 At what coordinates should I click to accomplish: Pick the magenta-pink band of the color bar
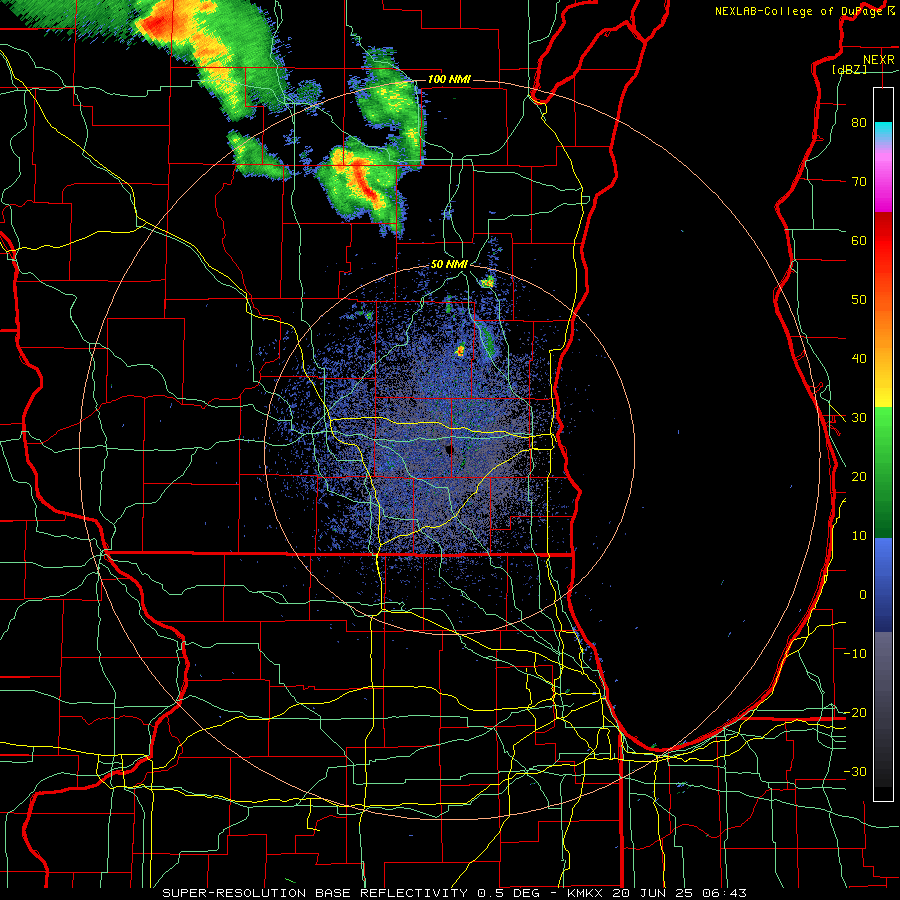pyautogui.click(x=883, y=183)
